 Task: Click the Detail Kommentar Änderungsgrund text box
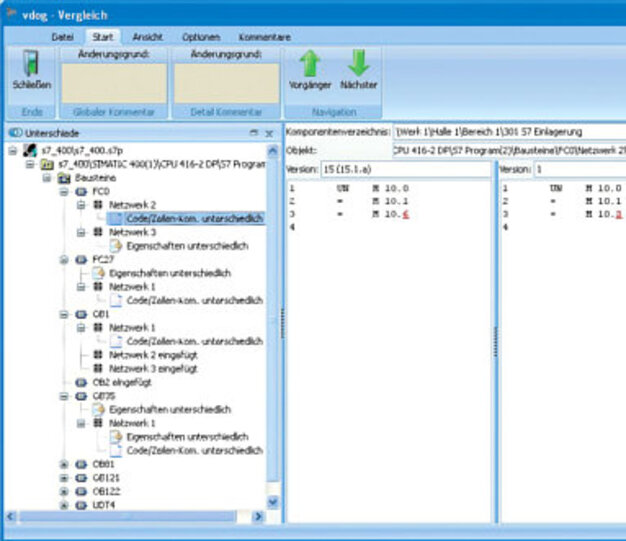point(227,83)
